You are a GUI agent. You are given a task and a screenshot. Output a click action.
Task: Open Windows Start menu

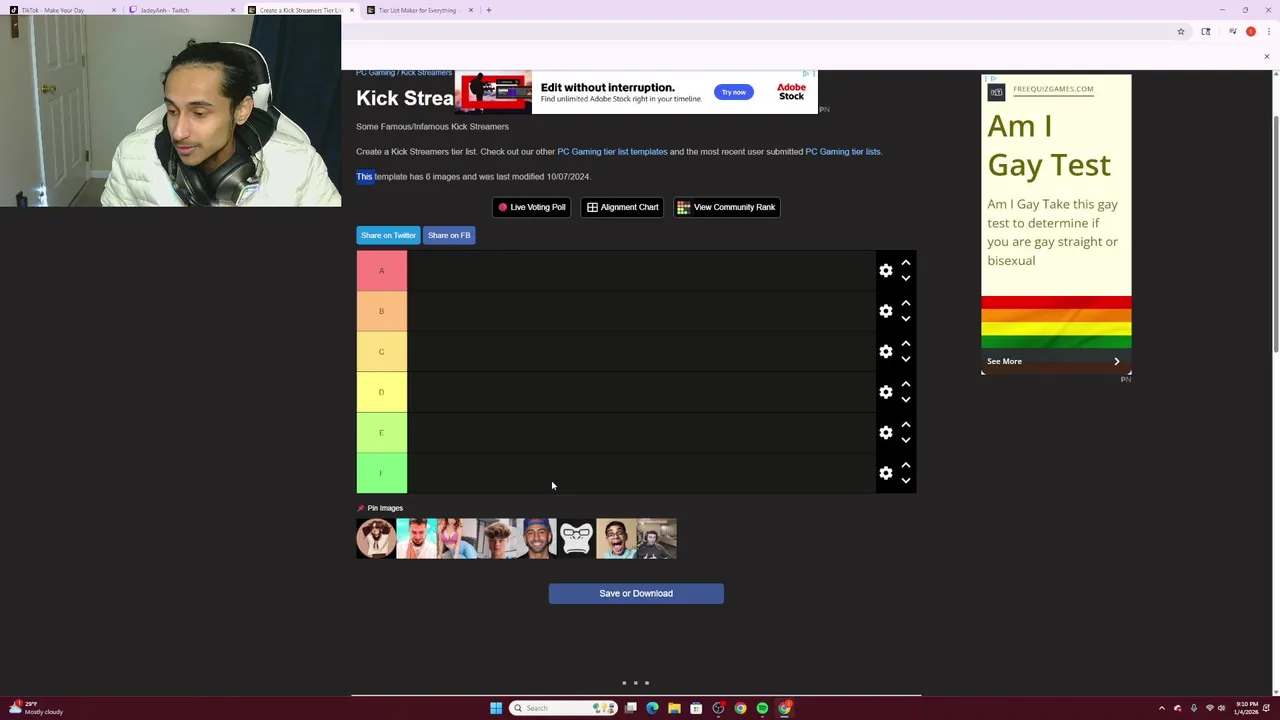(496, 708)
